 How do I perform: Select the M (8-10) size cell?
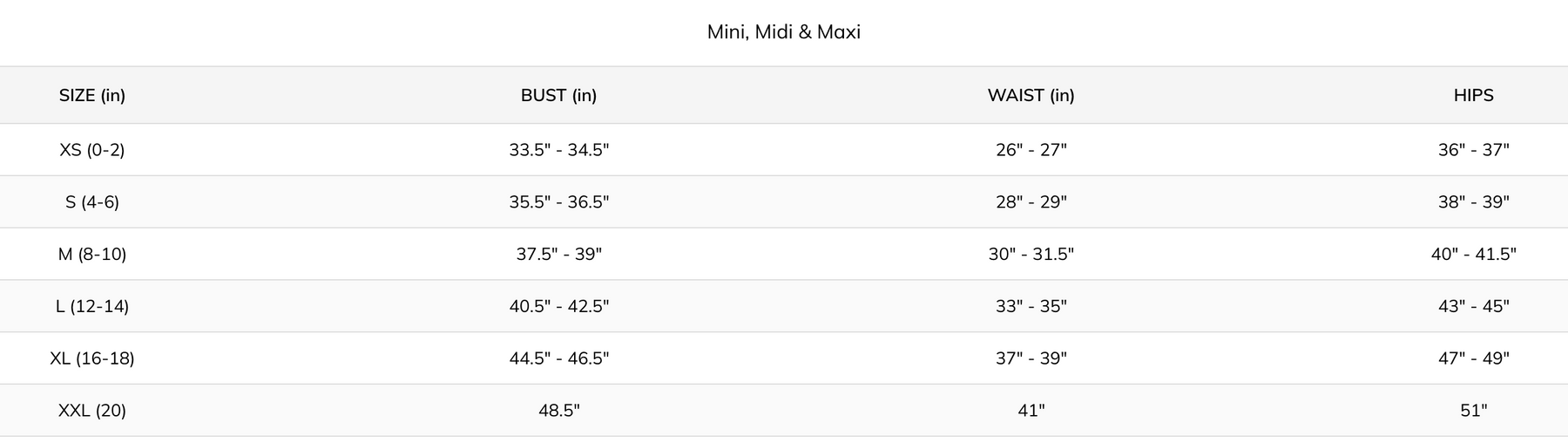92,255
